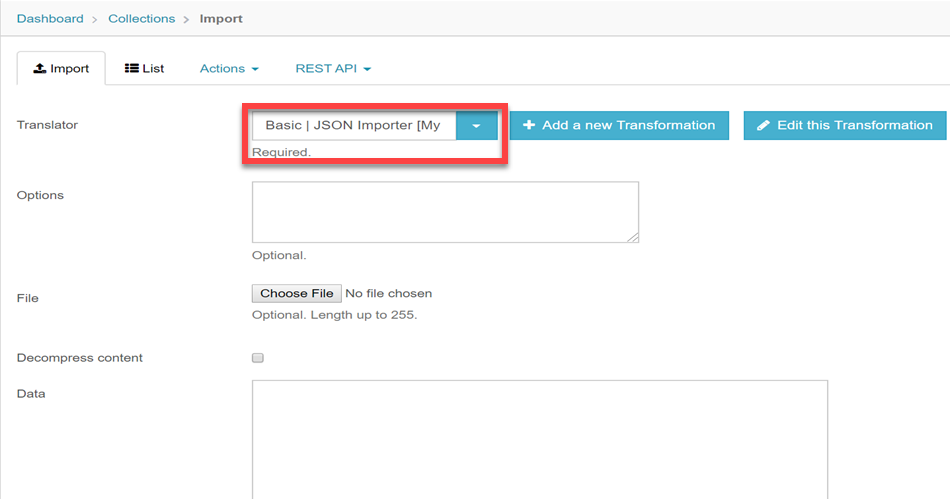Expand the Translator dropdown arrow
The height and width of the screenshot is (500, 950).
coord(476,125)
